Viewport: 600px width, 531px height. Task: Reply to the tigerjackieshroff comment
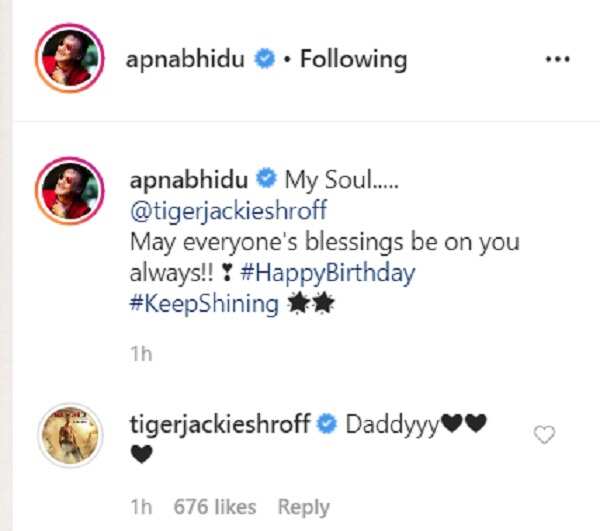(x=303, y=506)
